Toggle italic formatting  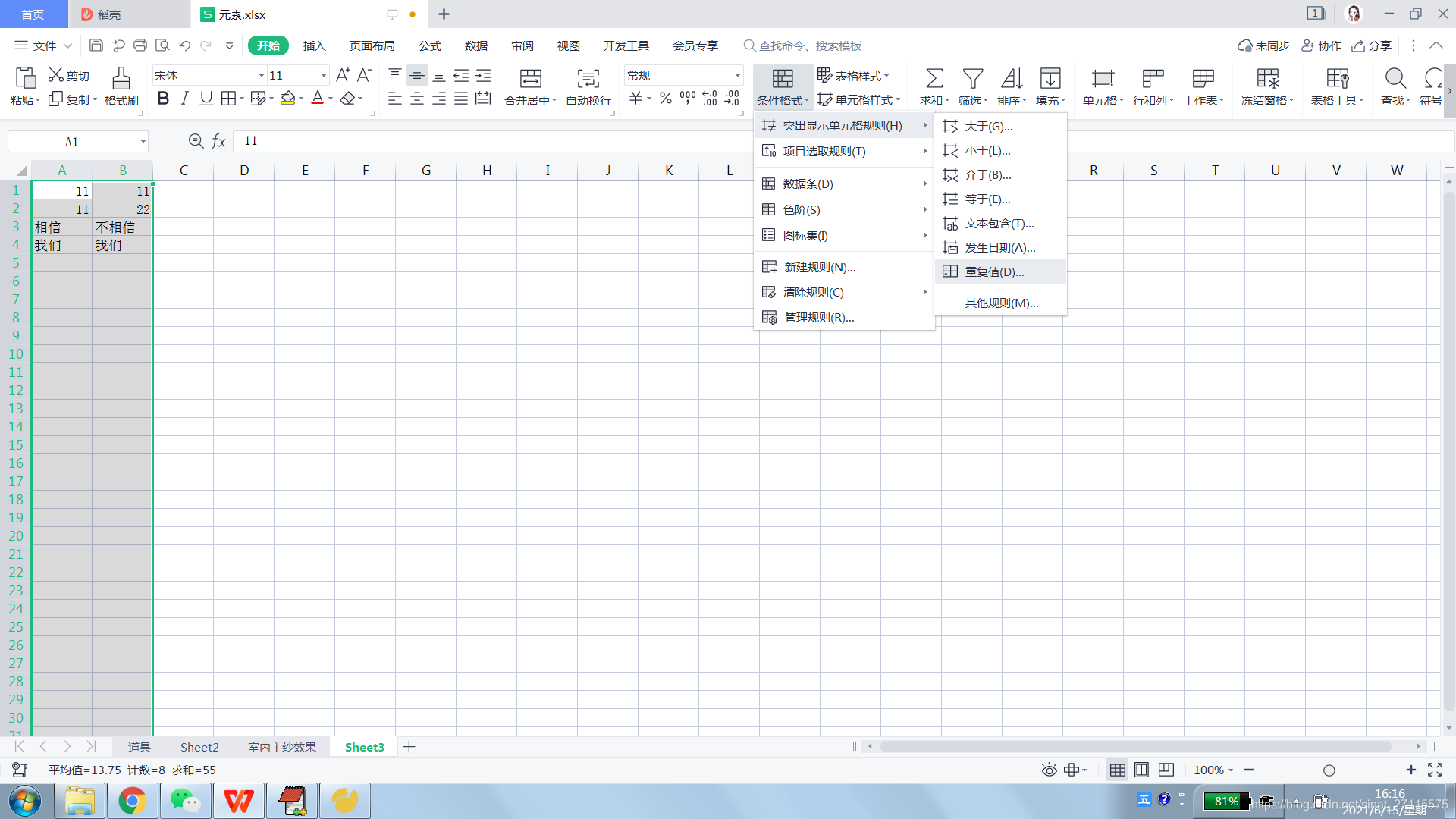click(184, 99)
